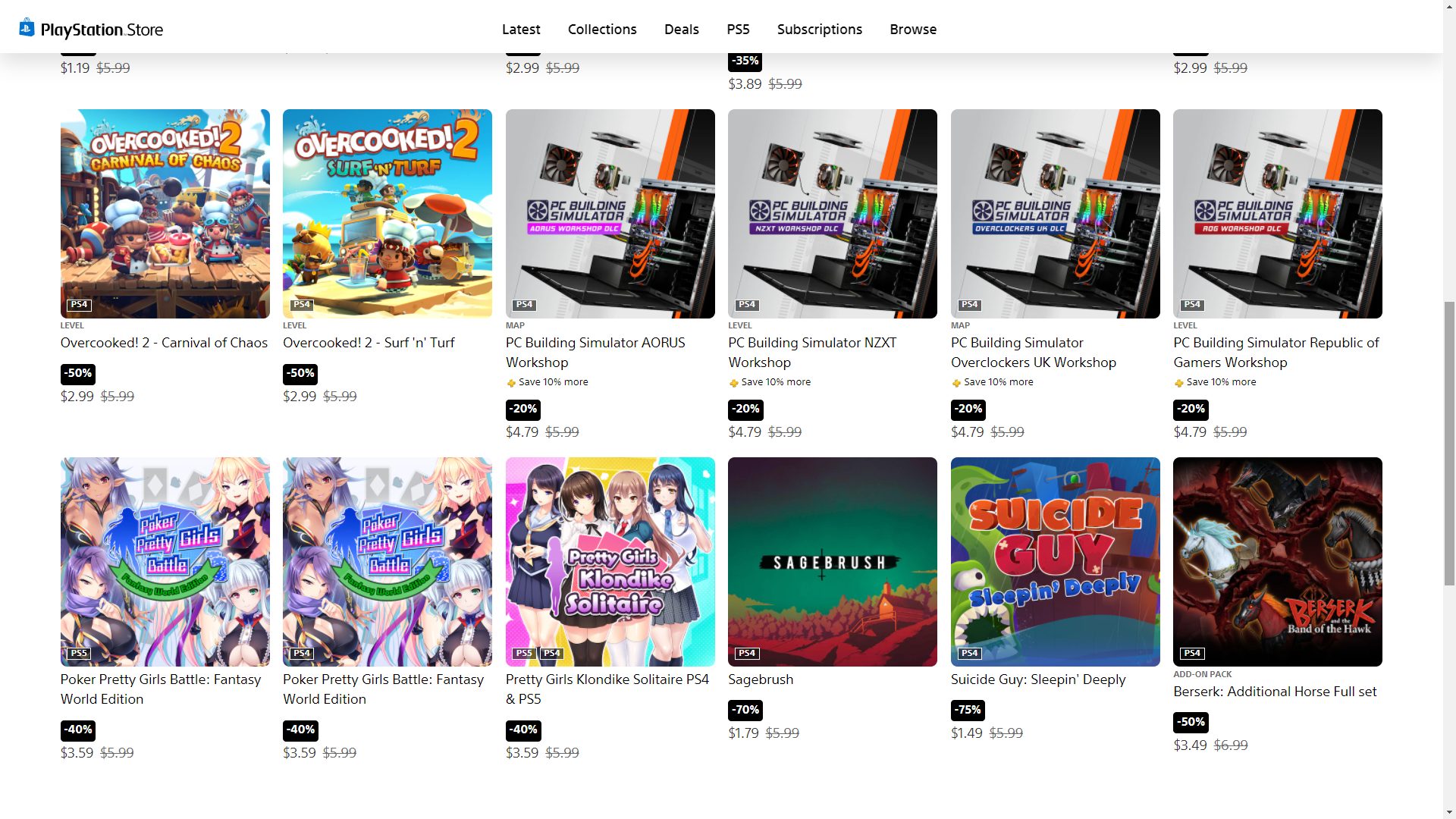This screenshot has width=1456, height=819.
Task: Click the PS4 badge on Overcooked Carnival of Chaos
Action: pos(79,305)
